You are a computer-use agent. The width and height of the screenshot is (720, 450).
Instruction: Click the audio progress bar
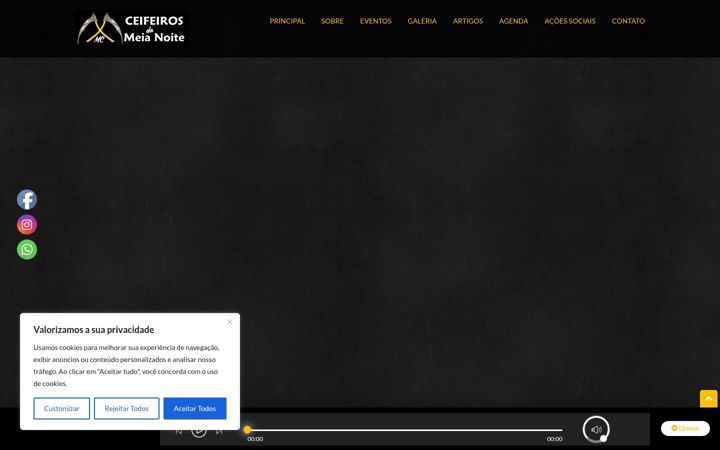pos(405,430)
